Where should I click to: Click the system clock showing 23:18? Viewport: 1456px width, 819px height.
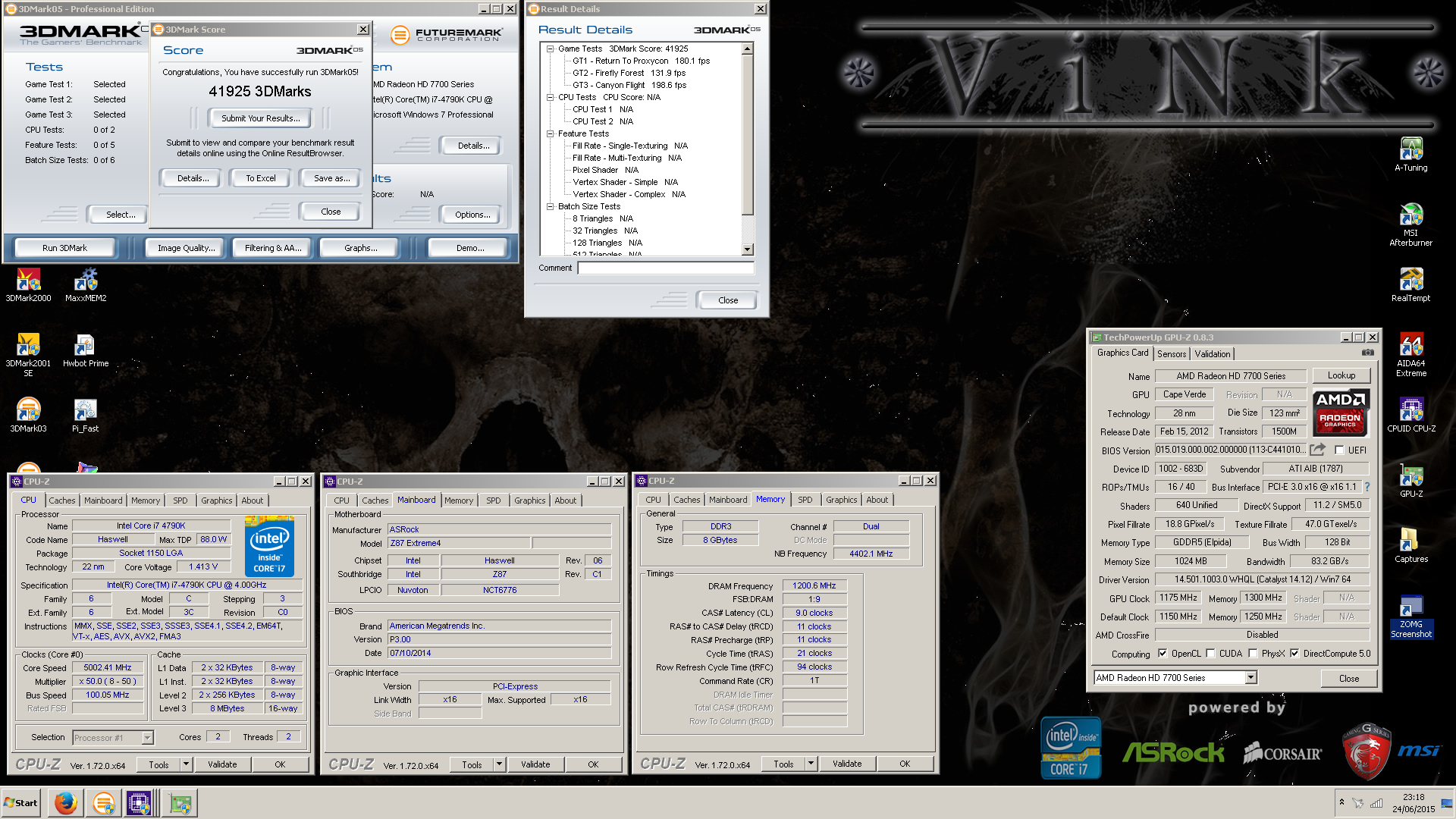[x=1413, y=797]
